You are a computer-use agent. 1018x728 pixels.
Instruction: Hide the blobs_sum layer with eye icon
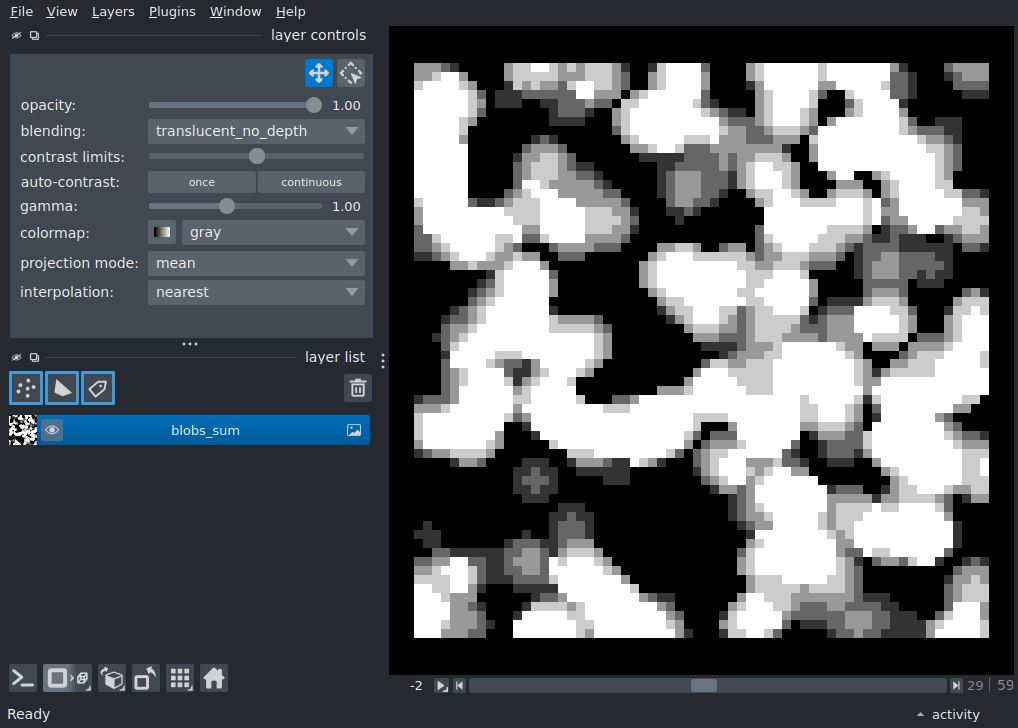click(x=52, y=430)
